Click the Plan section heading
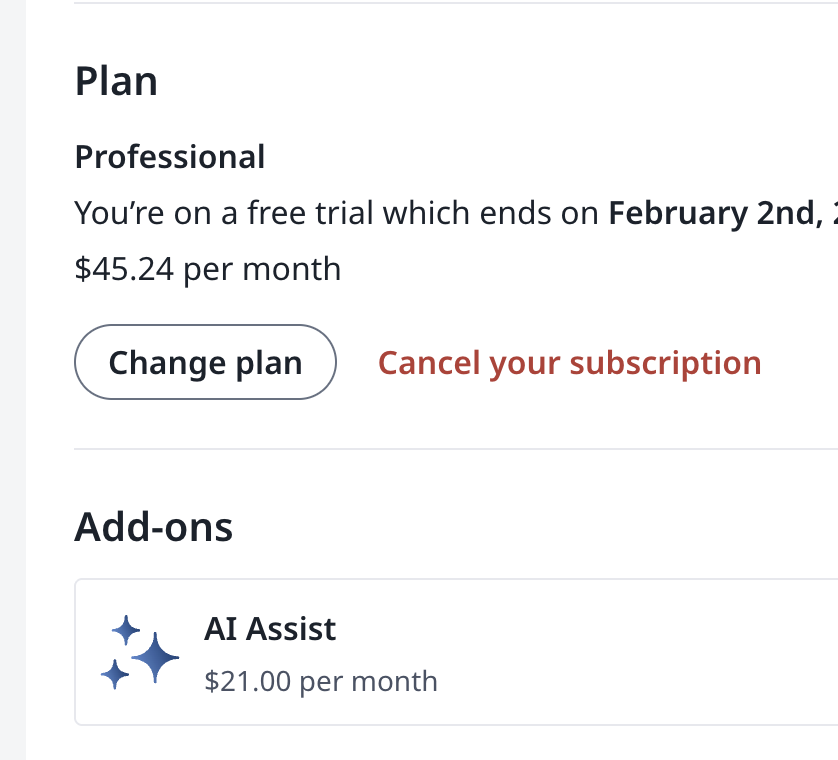Image resolution: width=838 pixels, height=760 pixels. 116,81
